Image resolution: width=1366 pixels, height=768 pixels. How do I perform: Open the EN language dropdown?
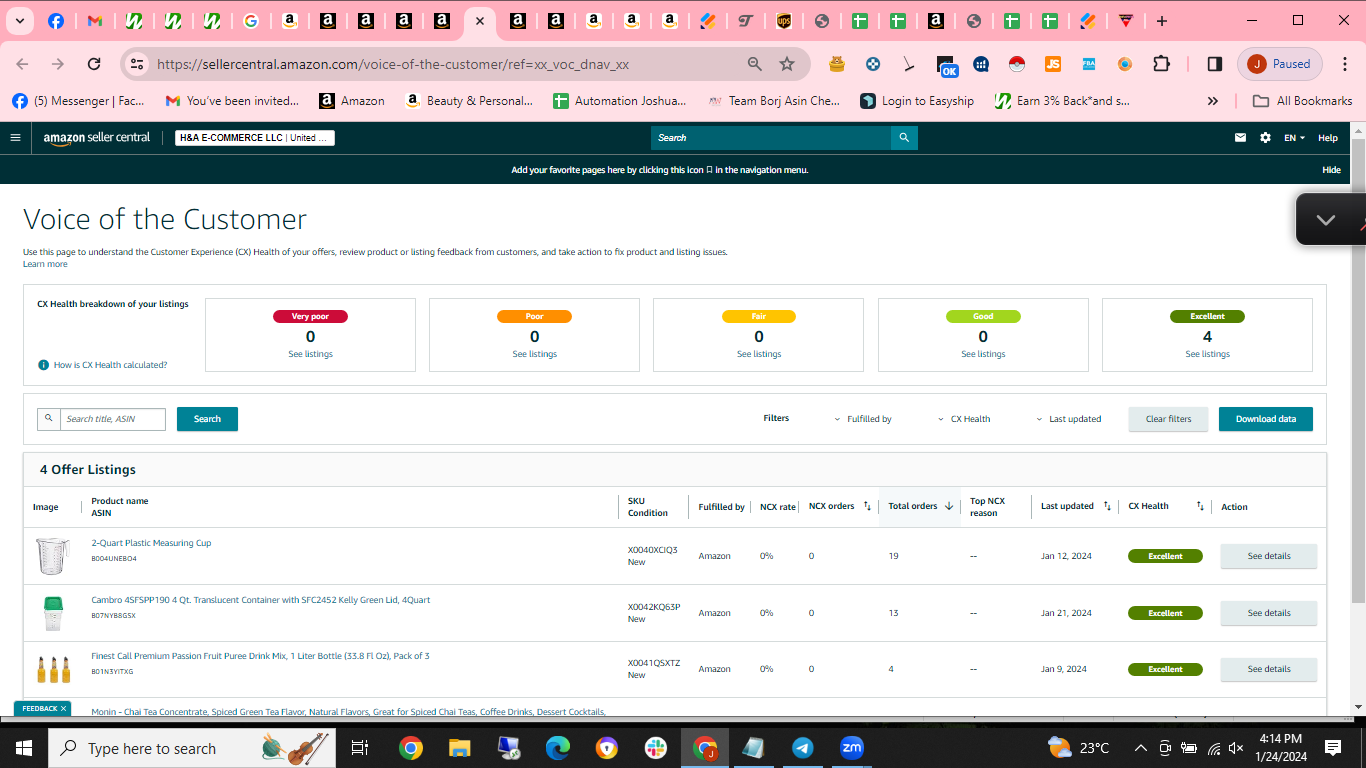pyautogui.click(x=1294, y=138)
